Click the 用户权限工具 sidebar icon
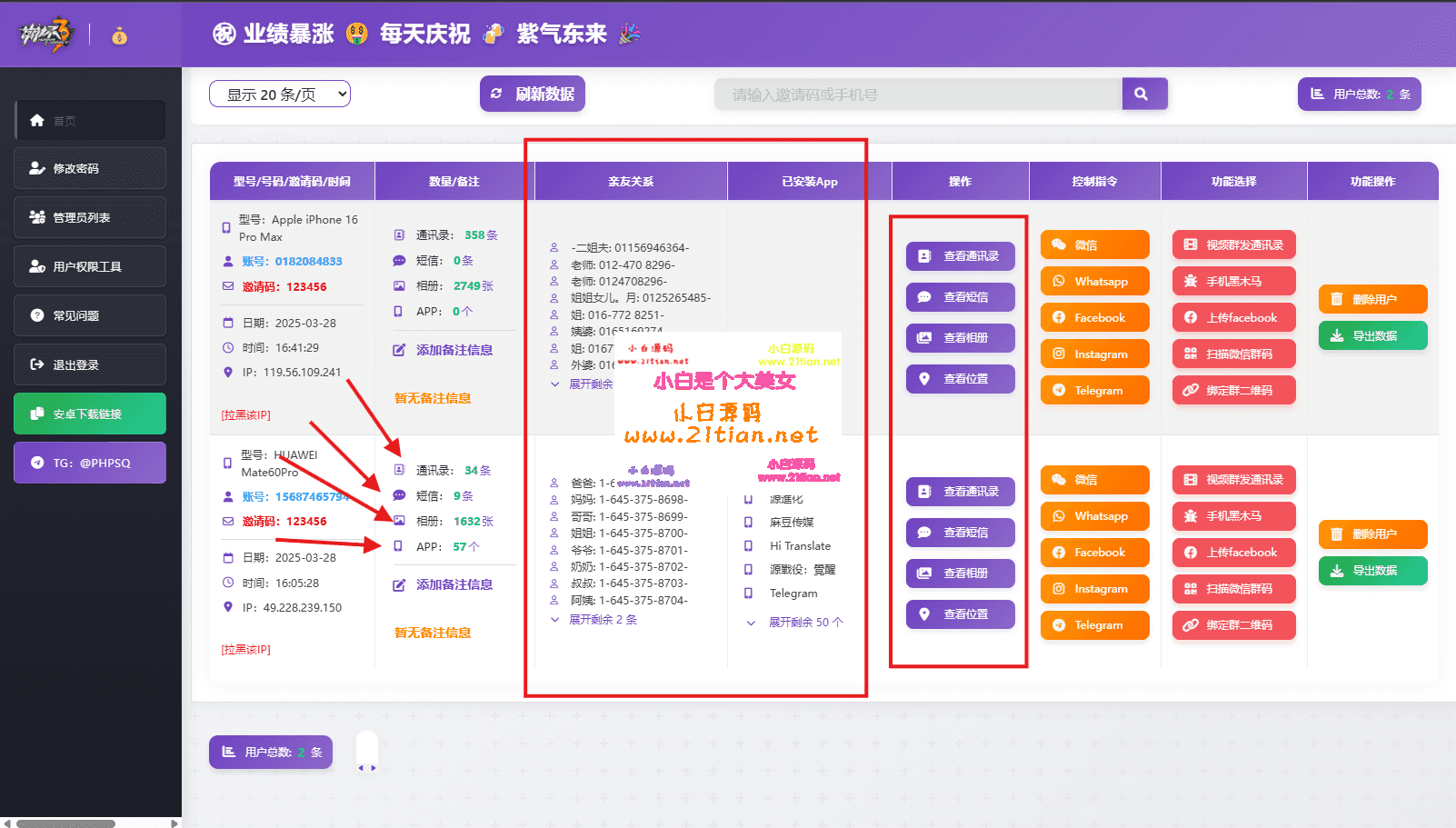The width and height of the screenshot is (1456, 828). (37, 266)
